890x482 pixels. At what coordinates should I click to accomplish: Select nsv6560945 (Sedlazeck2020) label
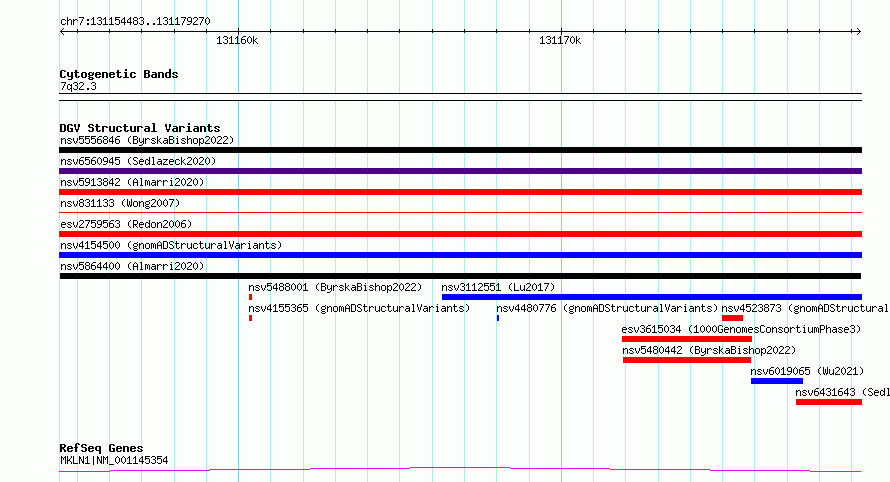(x=138, y=161)
